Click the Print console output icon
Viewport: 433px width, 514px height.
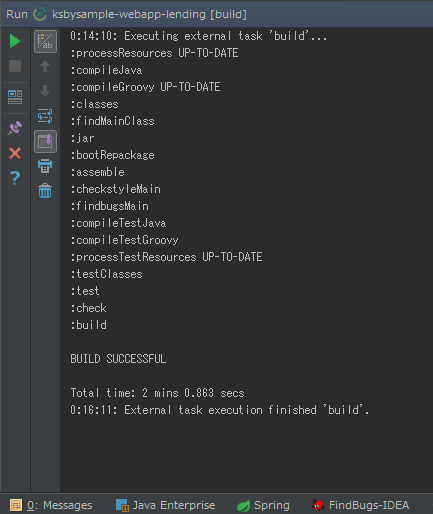[45, 166]
